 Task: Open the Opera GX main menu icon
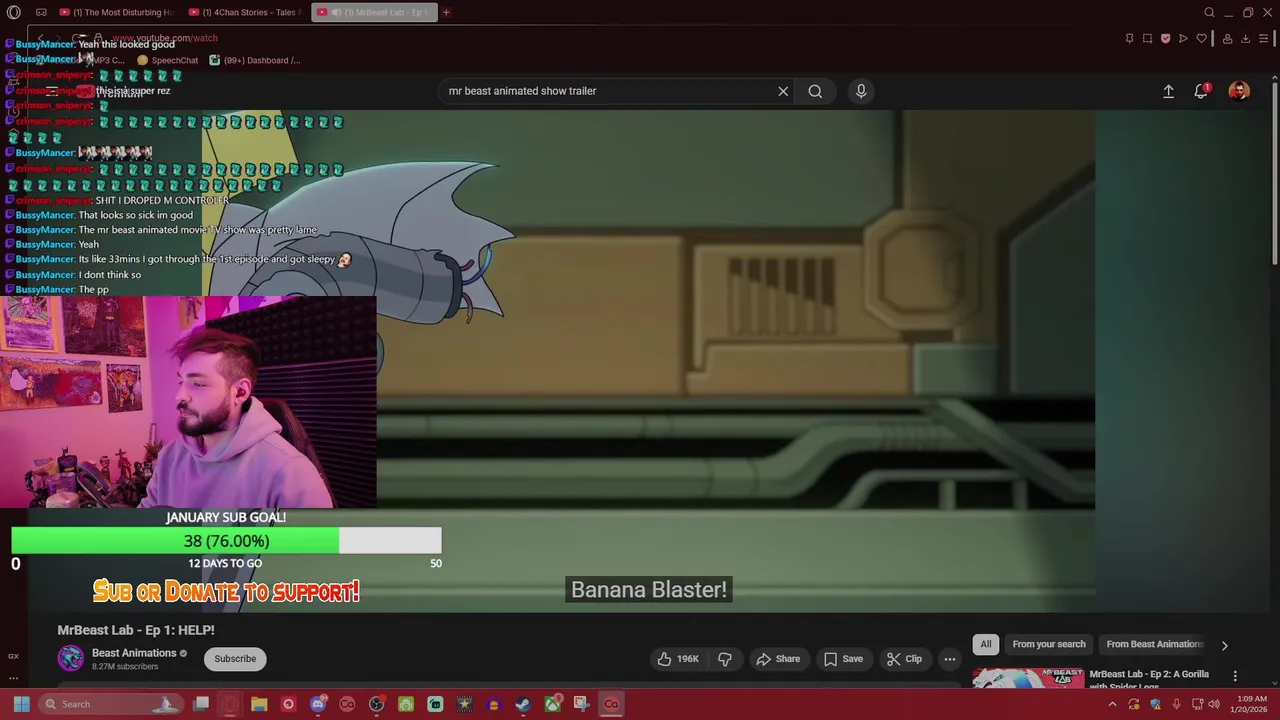pyautogui.click(x=14, y=12)
